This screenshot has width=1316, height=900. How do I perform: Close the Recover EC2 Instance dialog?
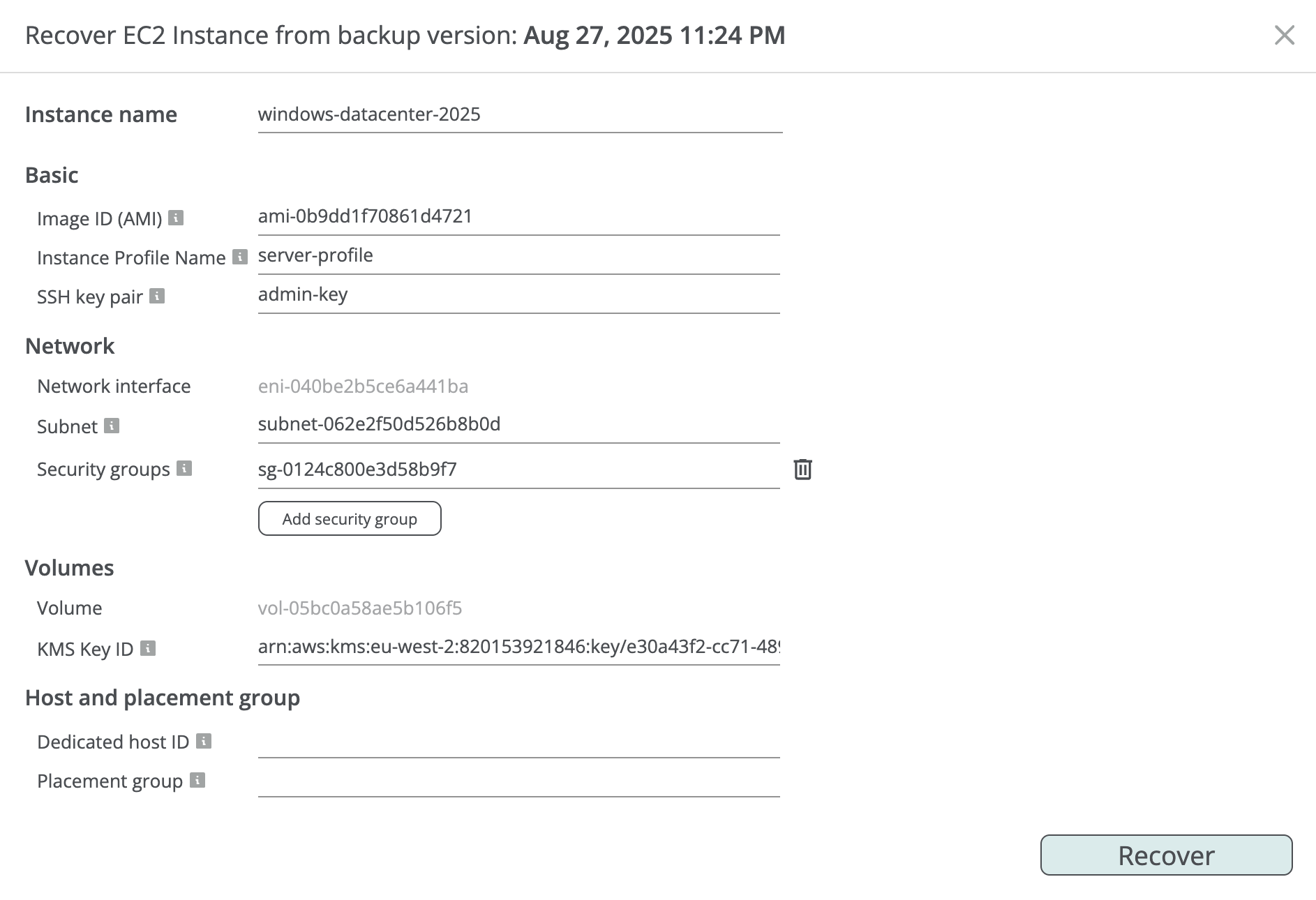click(x=1284, y=35)
